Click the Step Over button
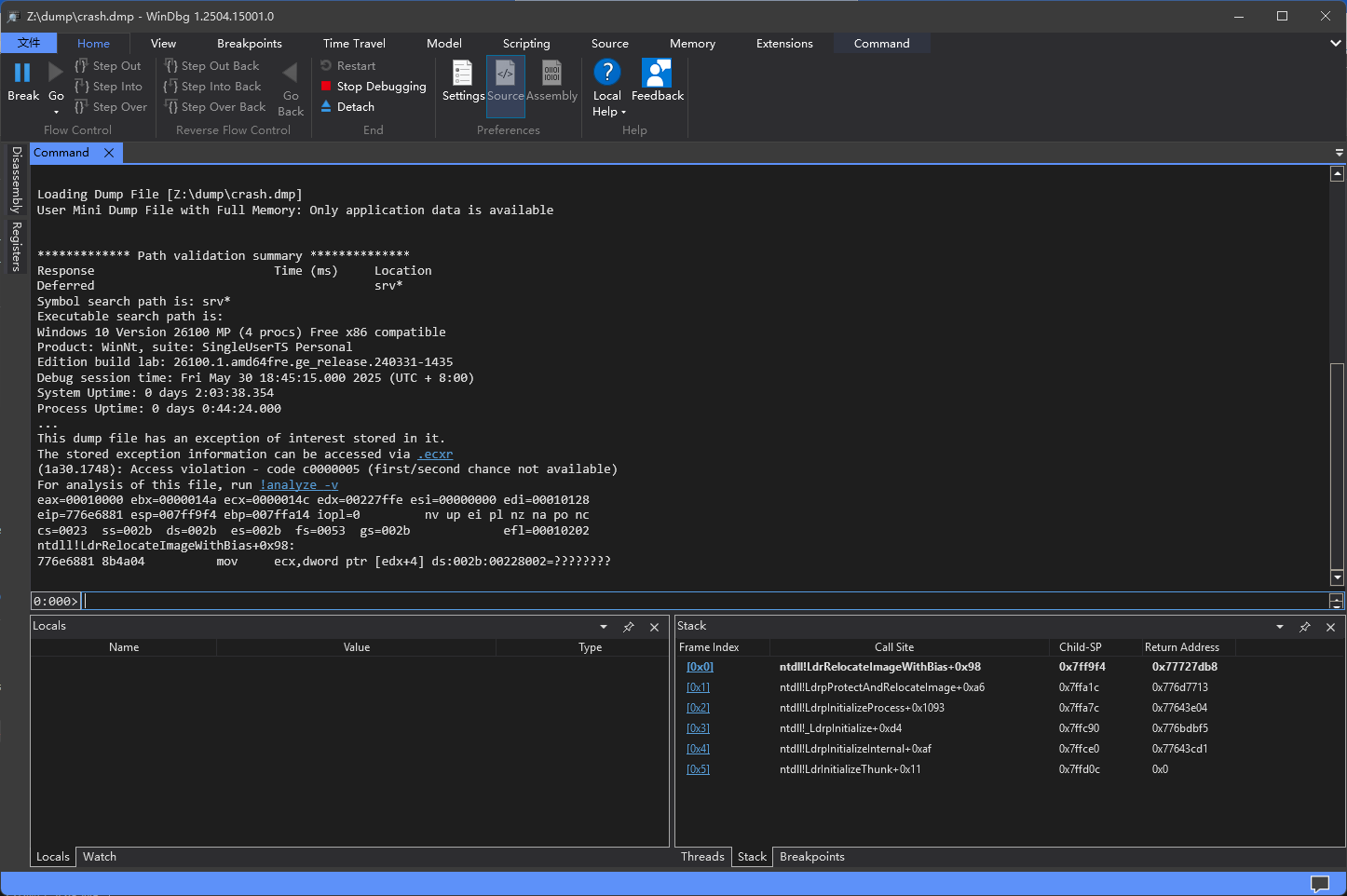The height and width of the screenshot is (896, 1347). [111, 107]
